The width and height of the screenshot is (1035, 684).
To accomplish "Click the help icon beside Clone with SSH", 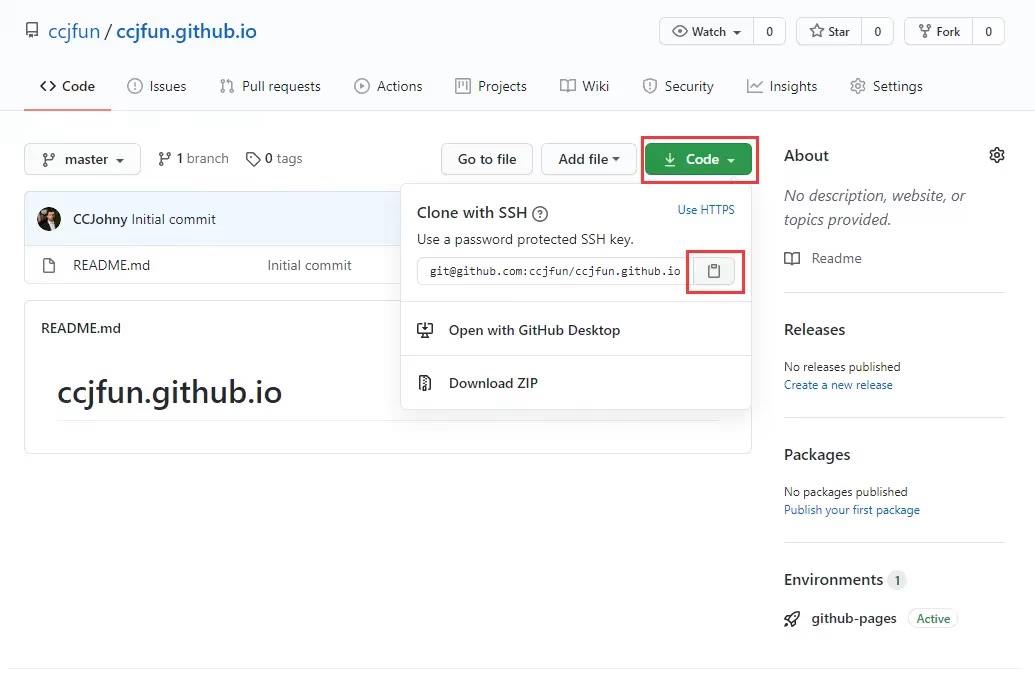I will [540, 213].
